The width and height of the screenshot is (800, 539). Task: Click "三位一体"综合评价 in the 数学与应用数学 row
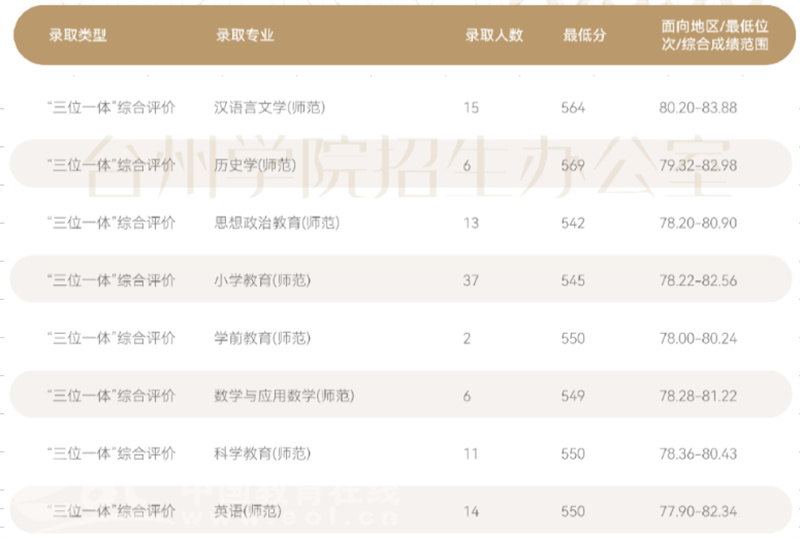111,396
